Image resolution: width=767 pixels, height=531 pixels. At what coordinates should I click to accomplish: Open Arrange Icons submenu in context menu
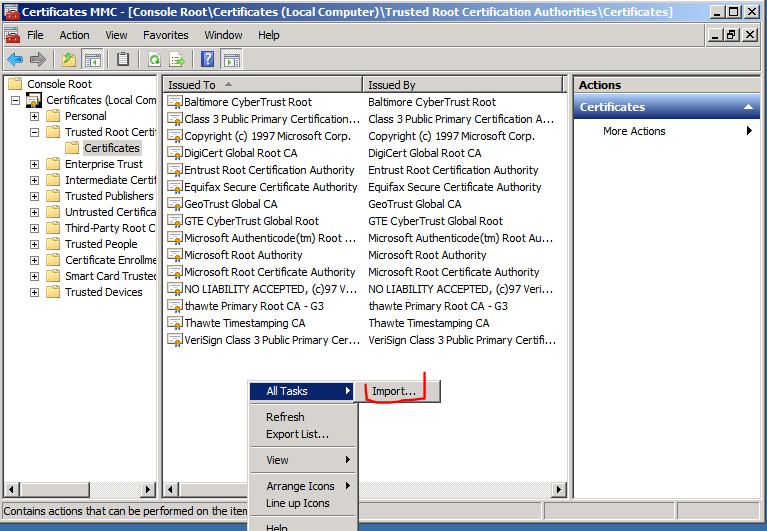click(302, 486)
